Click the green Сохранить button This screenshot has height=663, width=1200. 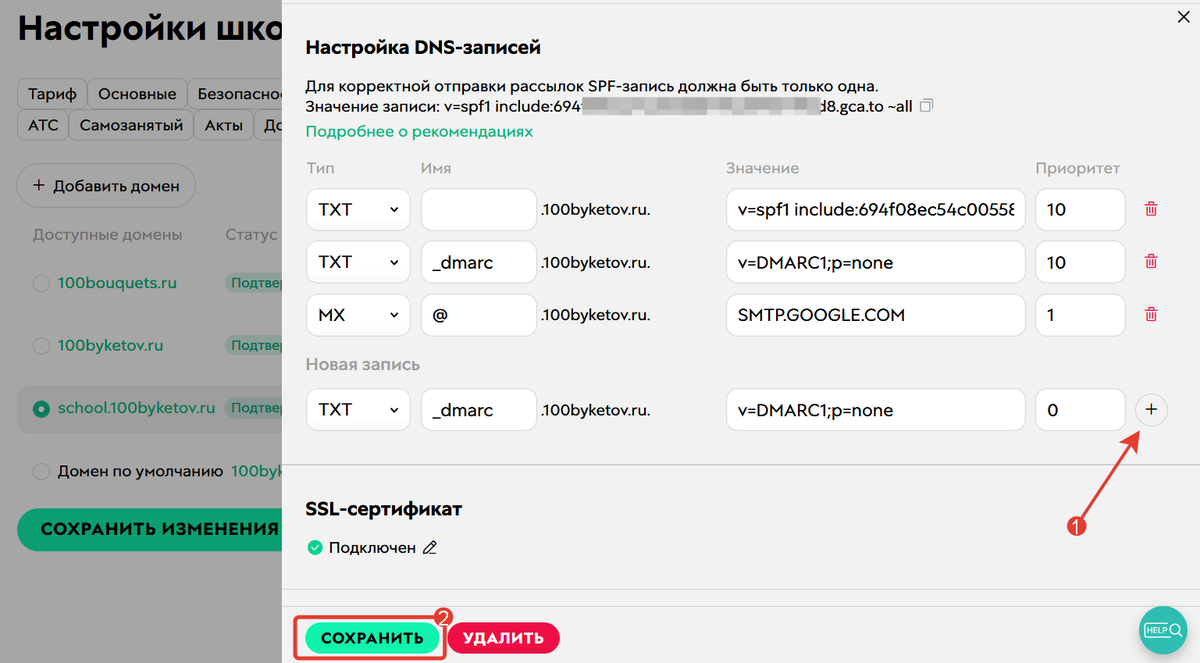click(x=373, y=638)
